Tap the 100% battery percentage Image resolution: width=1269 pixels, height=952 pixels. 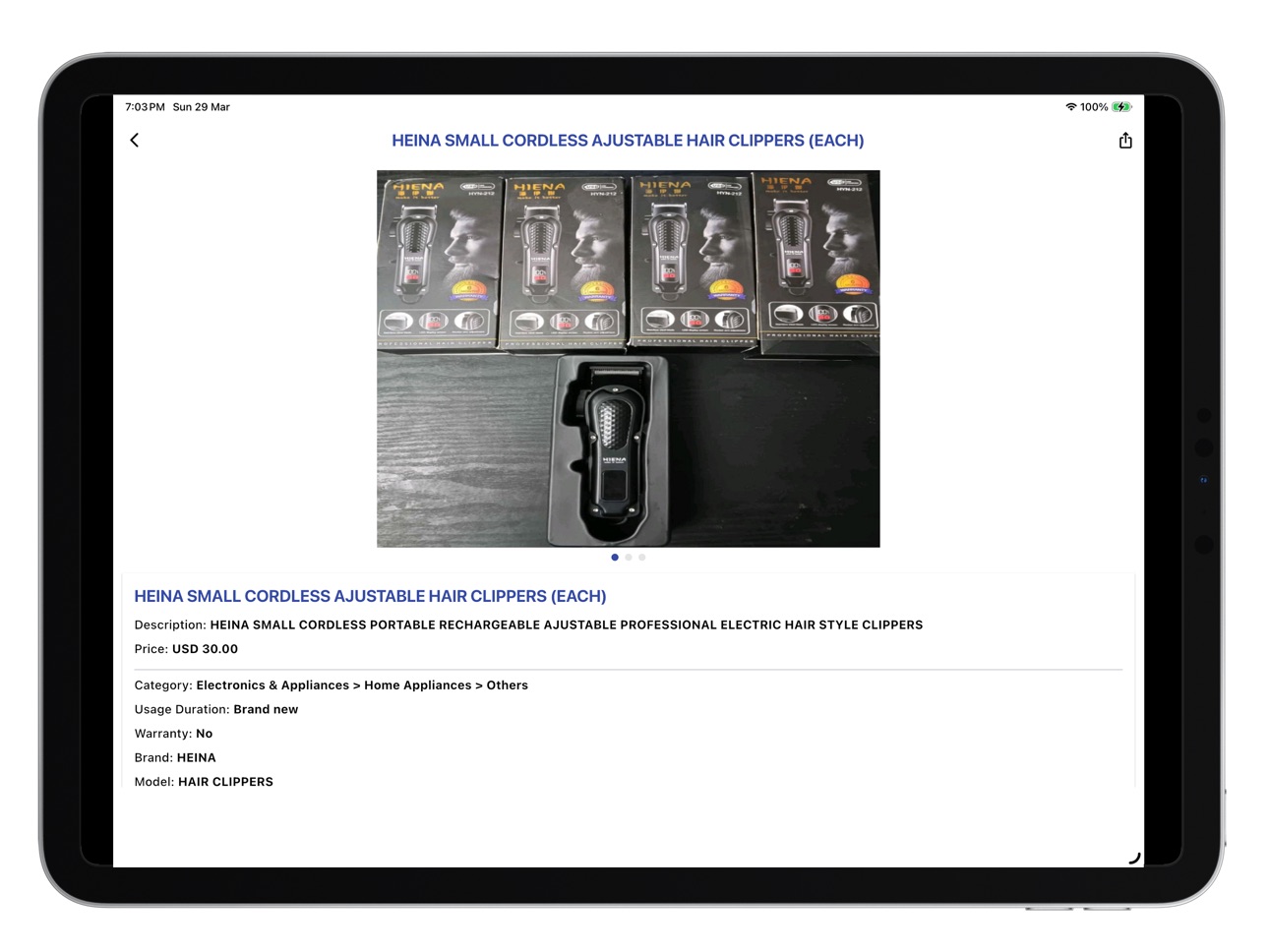coord(1094,107)
